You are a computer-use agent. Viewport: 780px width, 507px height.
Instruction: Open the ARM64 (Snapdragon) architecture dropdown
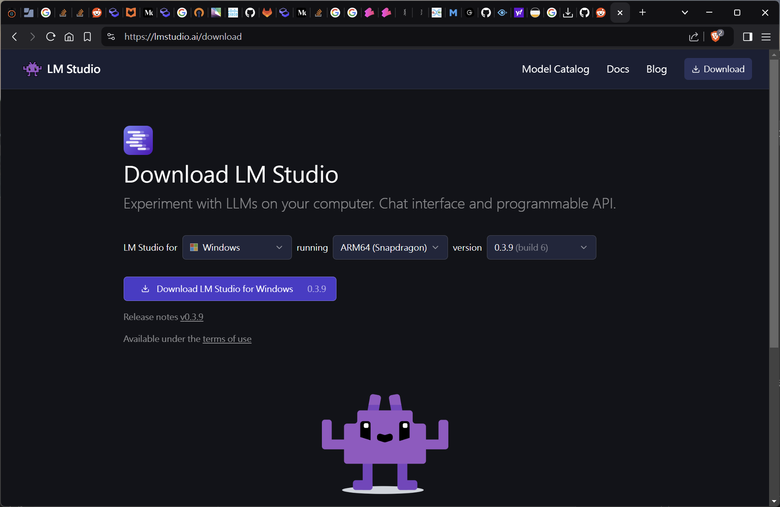pyautogui.click(x=390, y=247)
